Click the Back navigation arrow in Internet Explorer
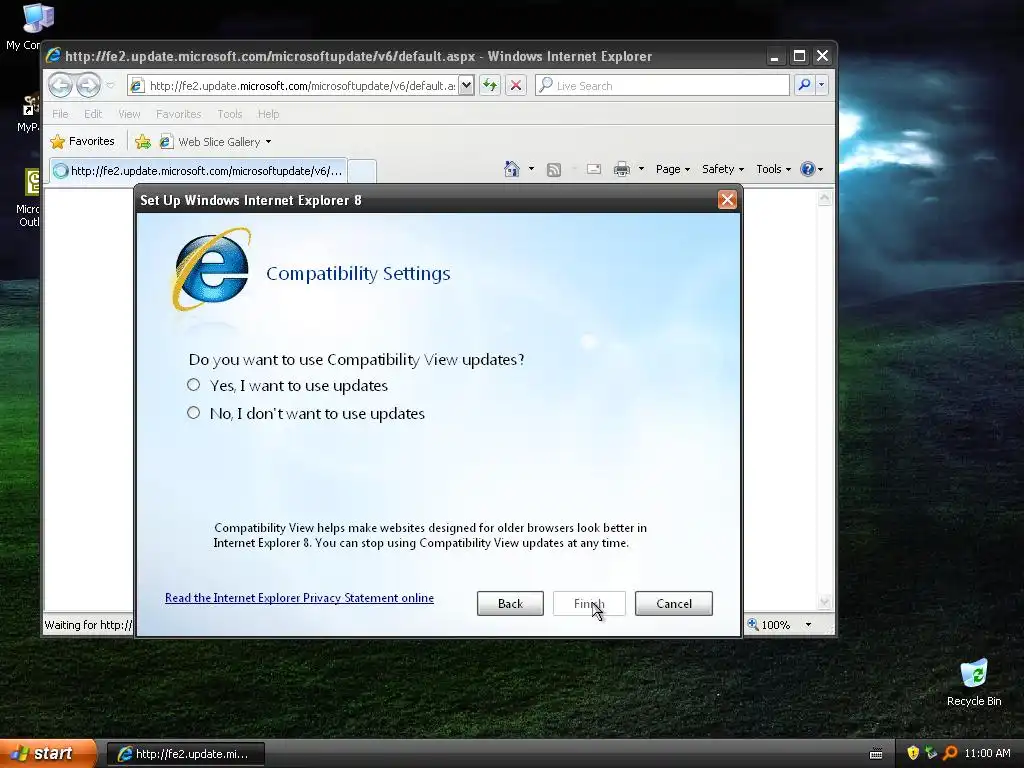The height and width of the screenshot is (768, 1024). coord(60,85)
